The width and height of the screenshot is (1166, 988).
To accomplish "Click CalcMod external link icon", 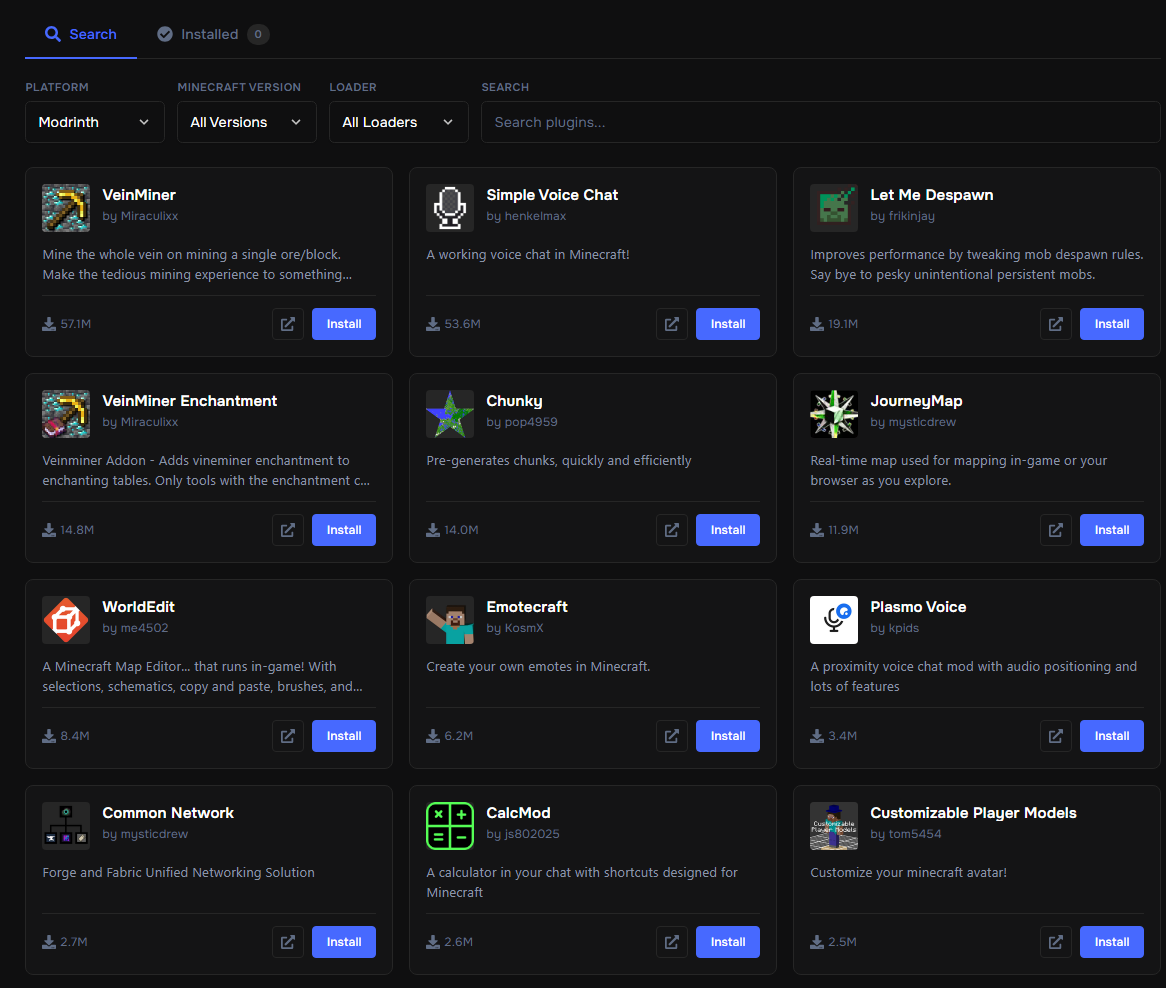I will coord(671,942).
